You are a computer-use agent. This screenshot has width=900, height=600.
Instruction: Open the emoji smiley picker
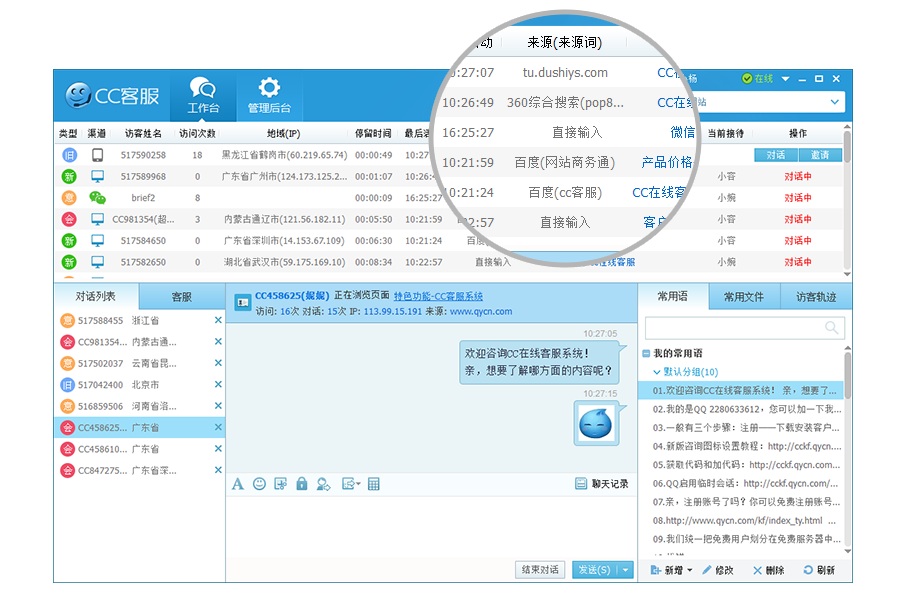tap(259, 484)
